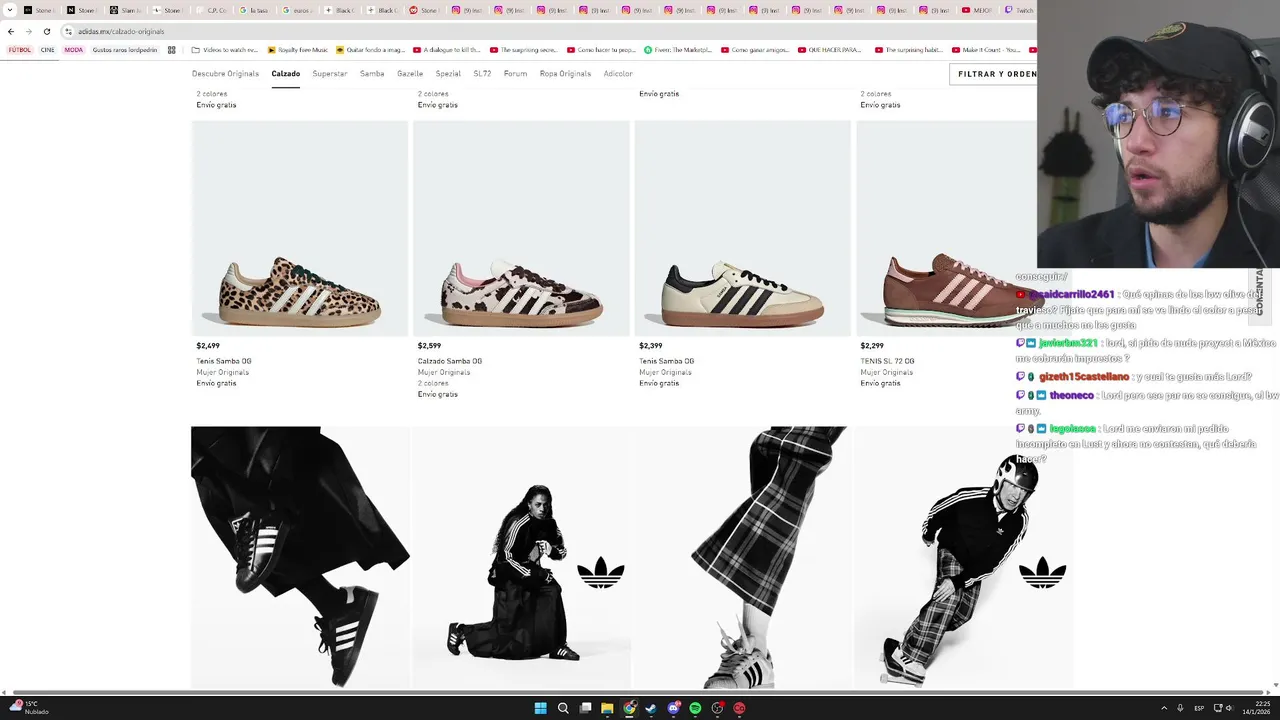Viewport: 1280px width, 720px height.
Task: Open the cow print Calzado Samba OG image
Action: tap(521, 228)
